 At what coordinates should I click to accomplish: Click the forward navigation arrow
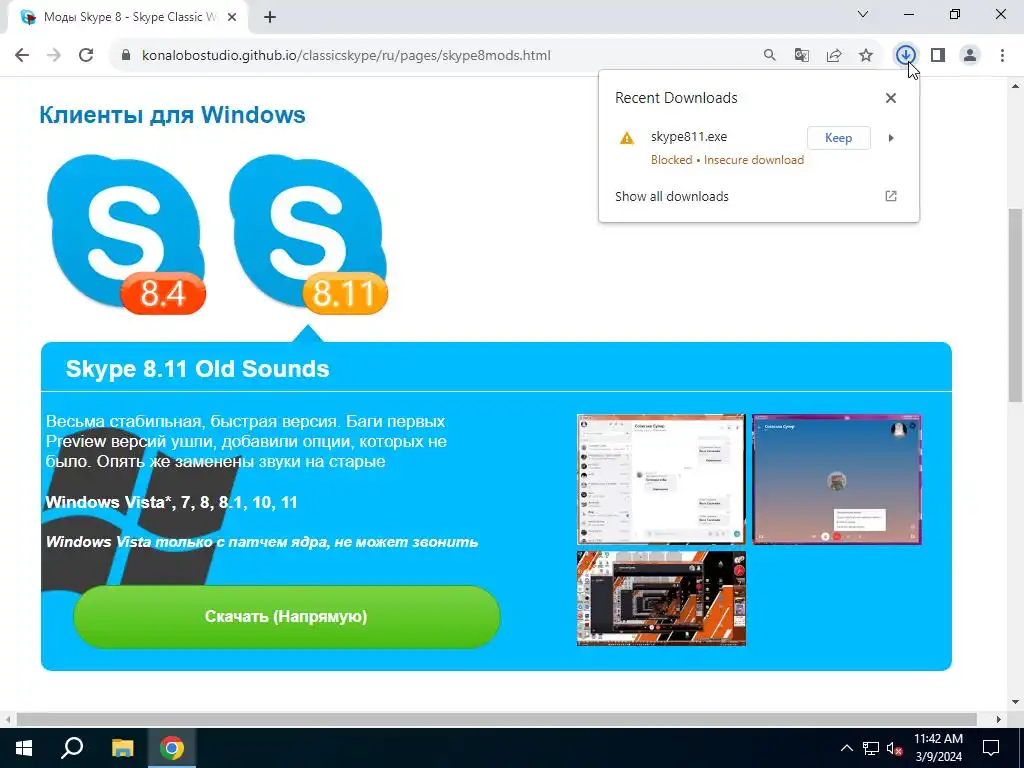54,56
